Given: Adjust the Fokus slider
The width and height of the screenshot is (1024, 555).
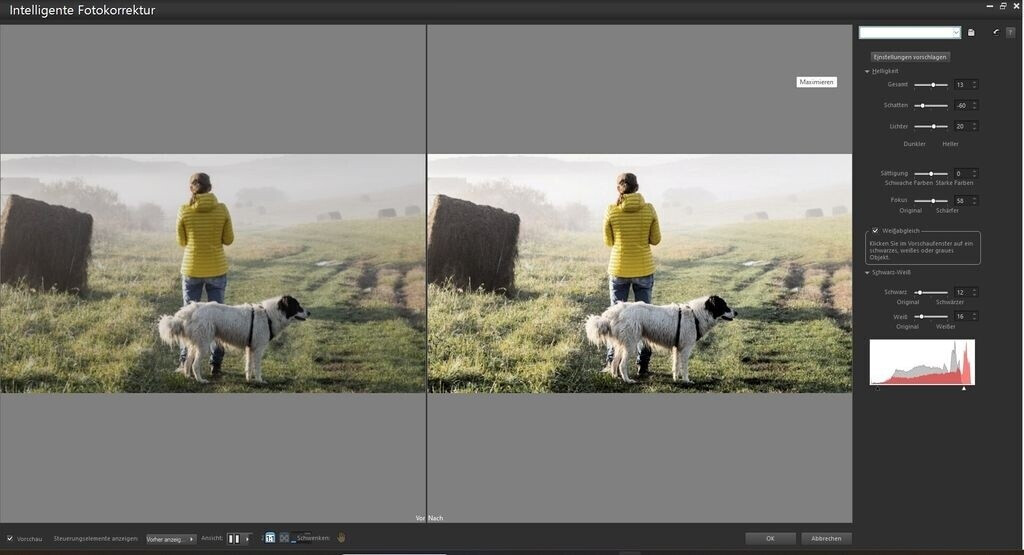Looking at the screenshot, I should (x=931, y=200).
